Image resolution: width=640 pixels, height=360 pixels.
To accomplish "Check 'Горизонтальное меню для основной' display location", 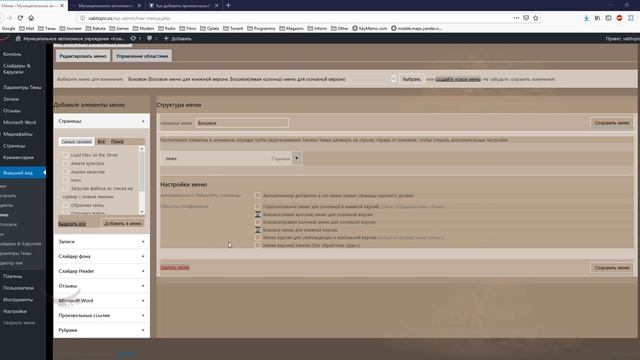I will 258,207.
